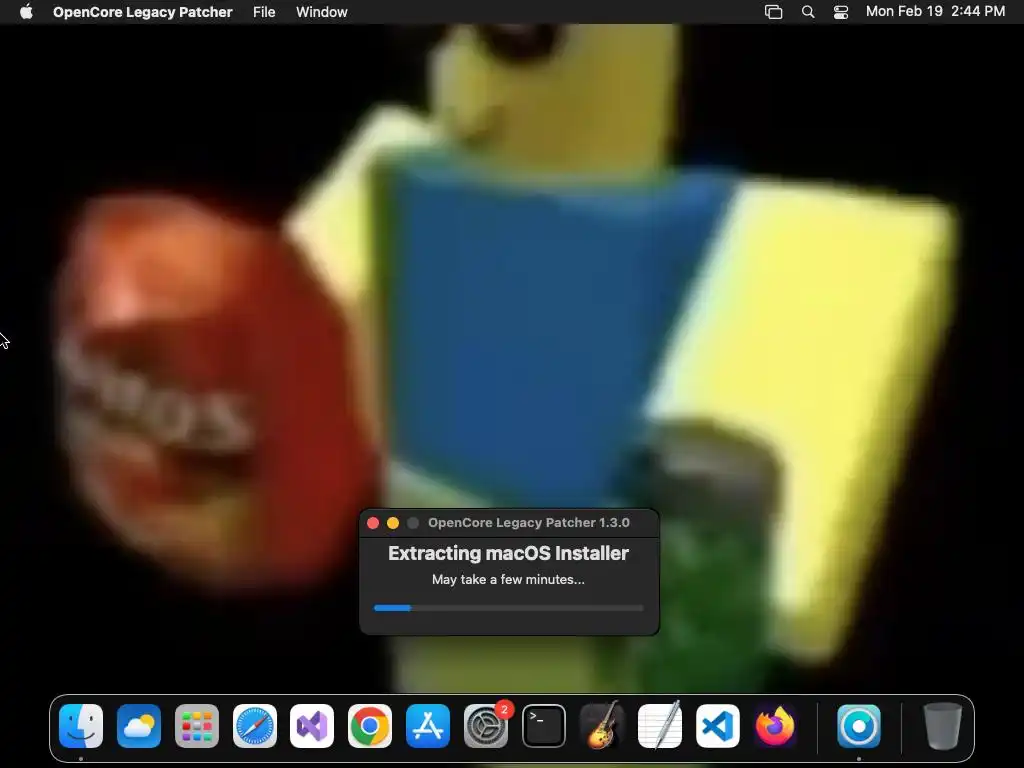Open the File menu

click(264, 12)
